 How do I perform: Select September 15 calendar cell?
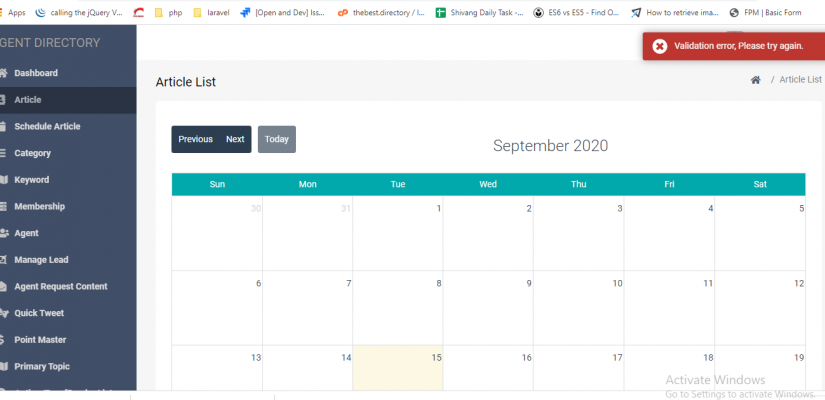(x=397, y=368)
